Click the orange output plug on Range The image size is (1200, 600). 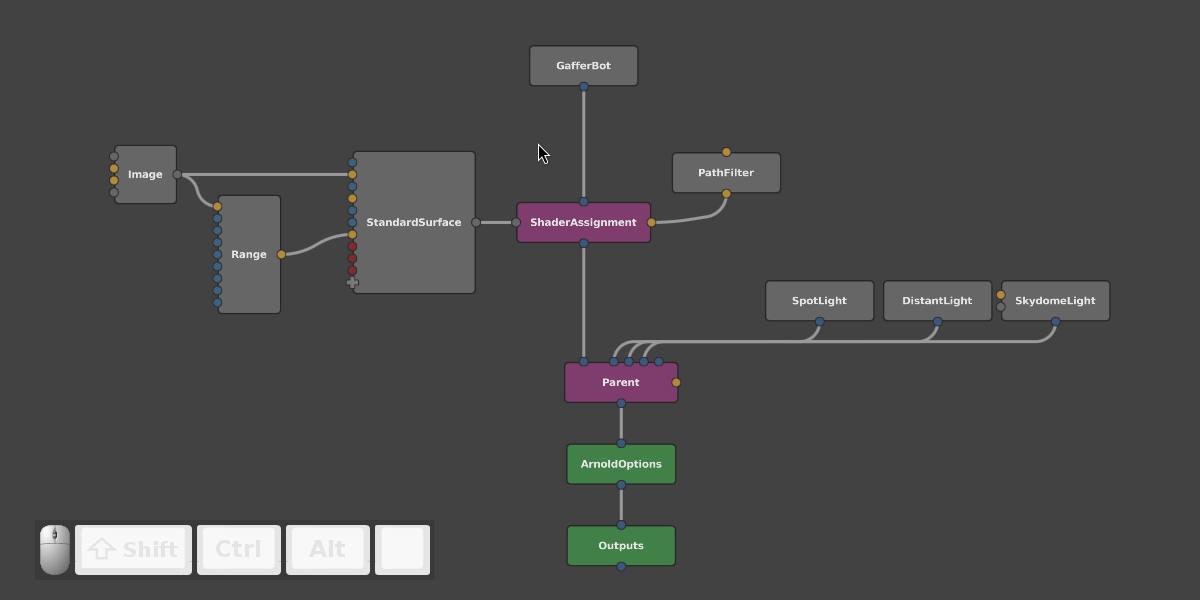tap(281, 255)
